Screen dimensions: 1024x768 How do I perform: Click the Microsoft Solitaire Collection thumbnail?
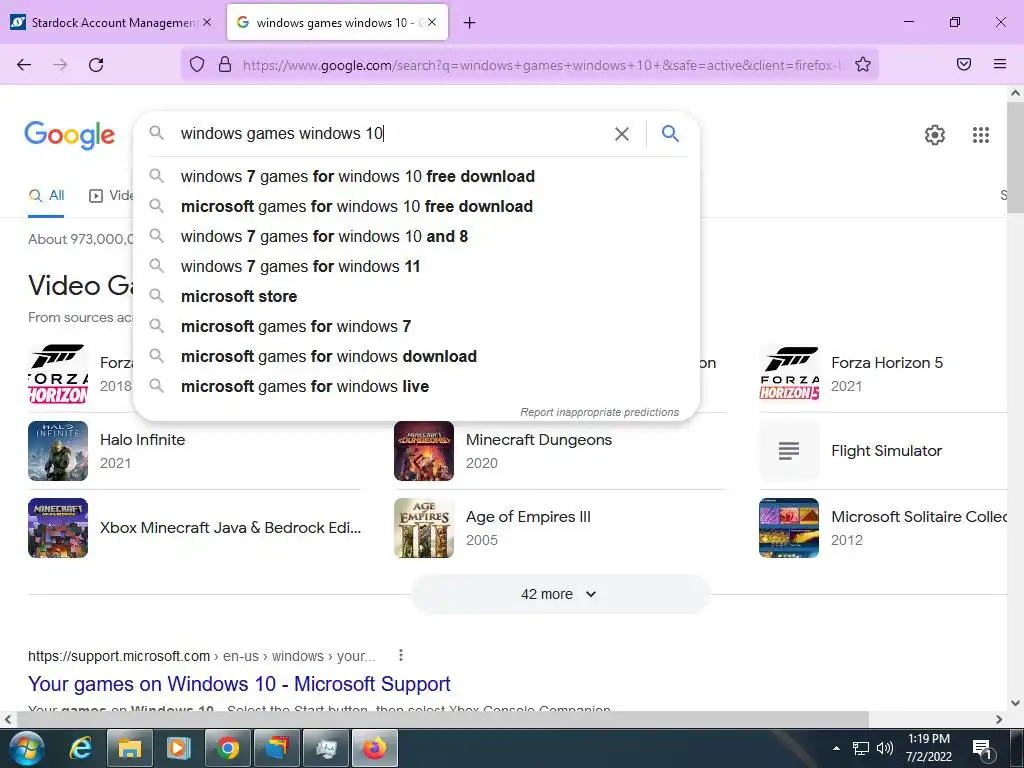coord(789,528)
